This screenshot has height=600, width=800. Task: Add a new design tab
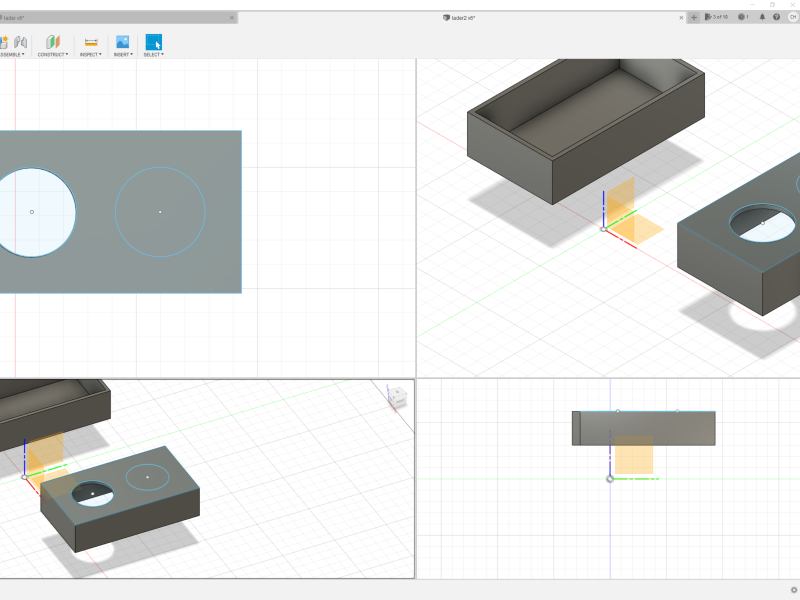694,17
